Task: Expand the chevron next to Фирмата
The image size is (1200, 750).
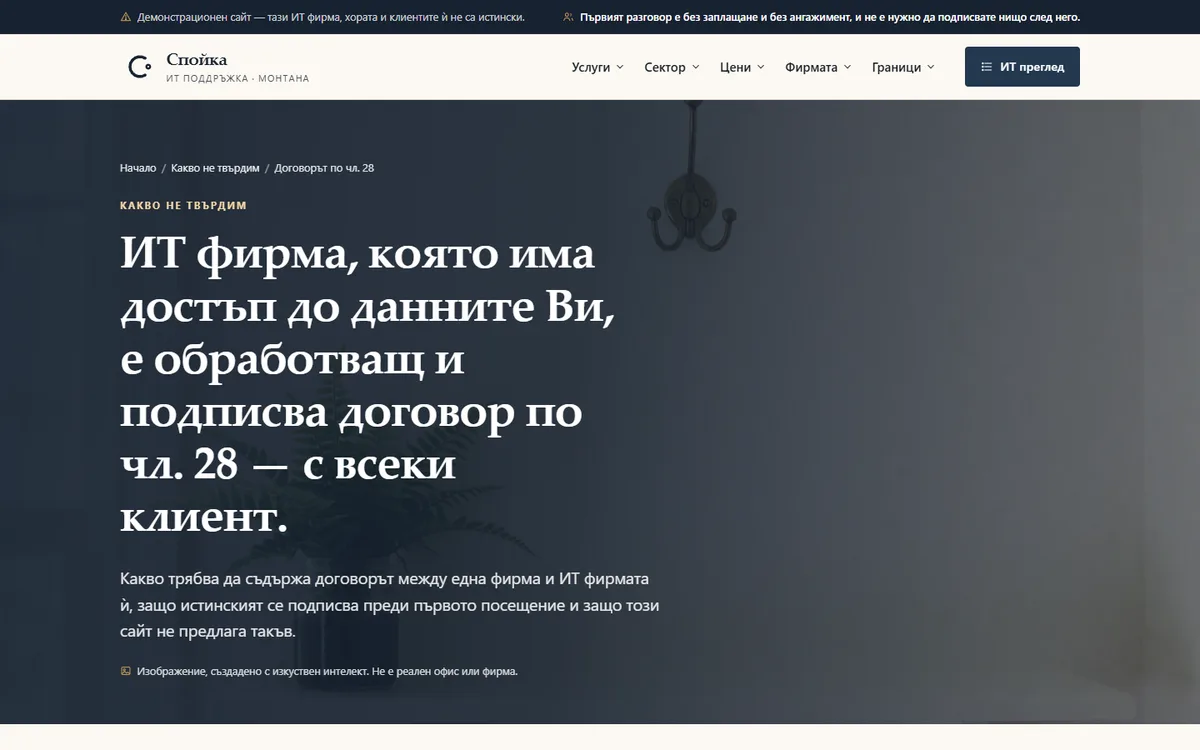Action: click(x=847, y=67)
